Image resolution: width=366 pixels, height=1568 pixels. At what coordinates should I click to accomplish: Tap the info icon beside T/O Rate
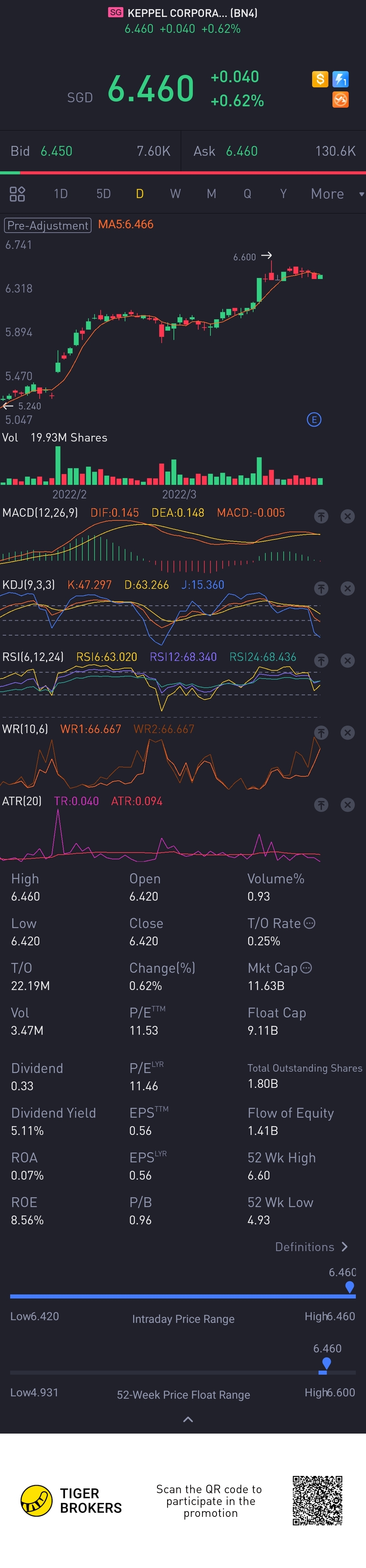(x=309, y=923)
